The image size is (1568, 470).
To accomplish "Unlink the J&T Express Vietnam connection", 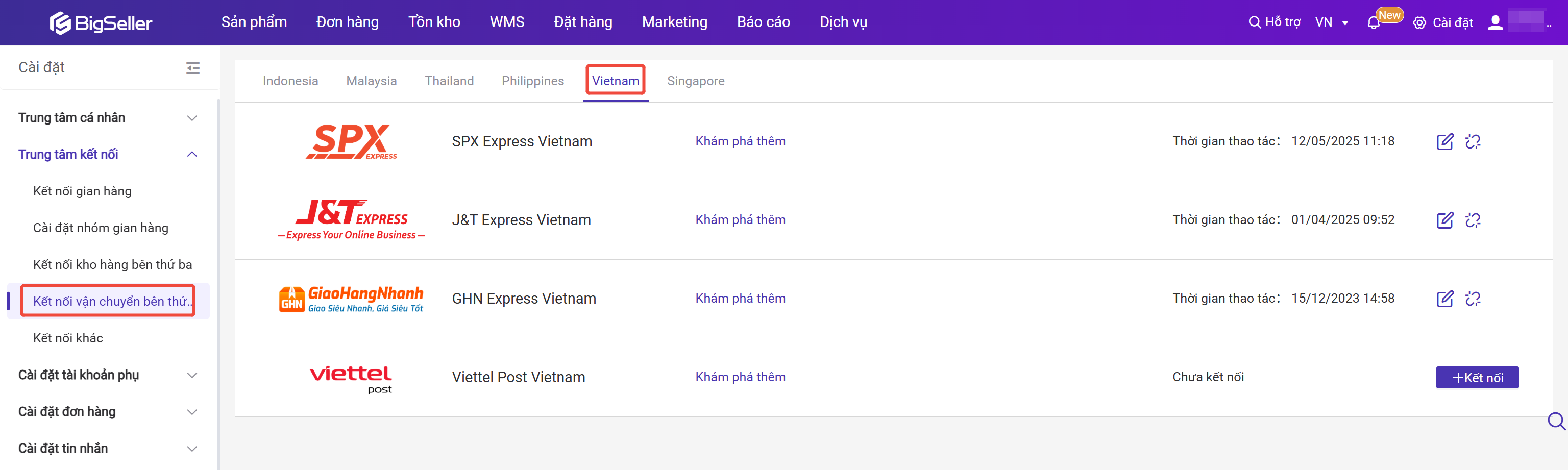I will point(1473,220).
